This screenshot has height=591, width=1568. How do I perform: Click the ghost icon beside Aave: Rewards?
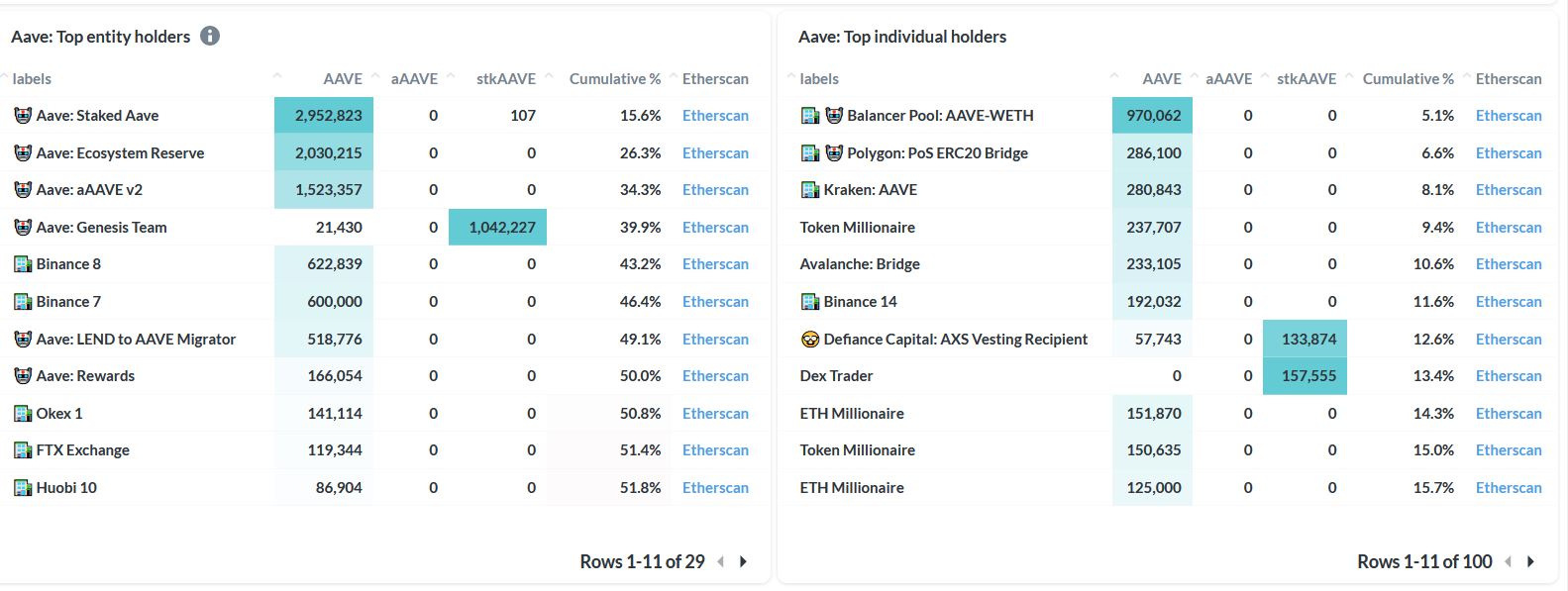23,375
